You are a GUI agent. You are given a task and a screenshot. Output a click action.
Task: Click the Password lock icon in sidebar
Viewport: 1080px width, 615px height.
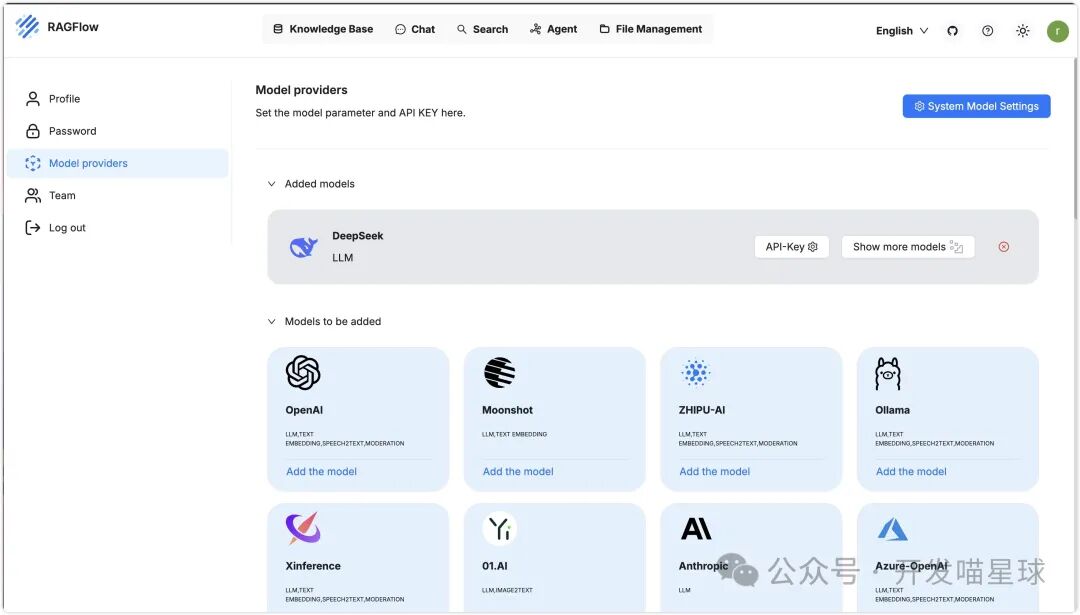coord(33,131)
